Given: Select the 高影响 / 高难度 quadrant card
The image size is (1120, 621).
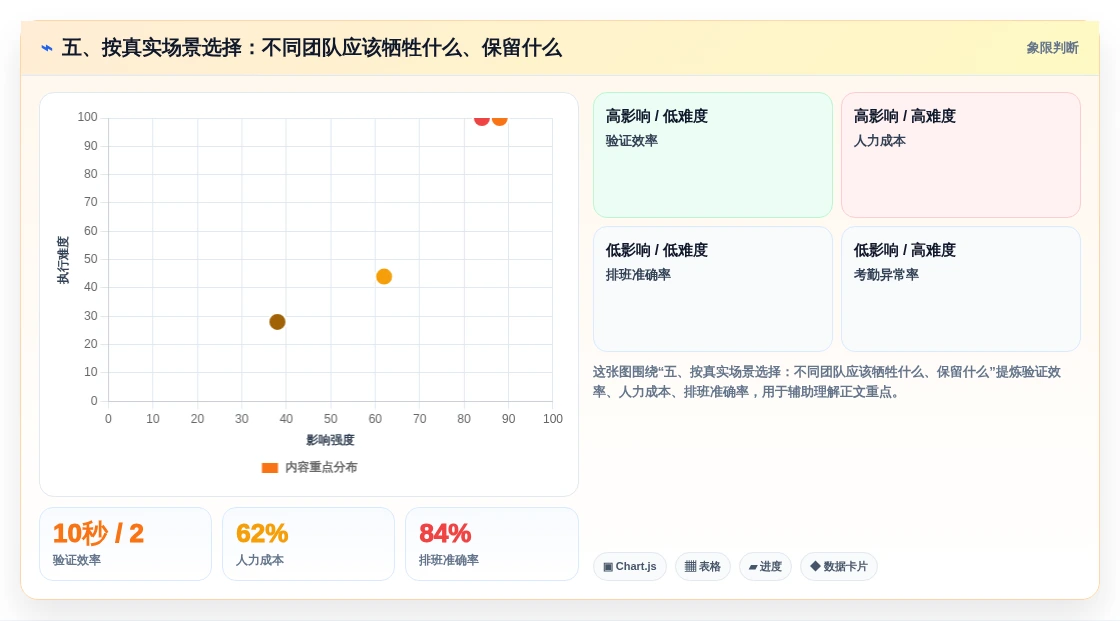Looking at the screenshot, I should [961, 155].
